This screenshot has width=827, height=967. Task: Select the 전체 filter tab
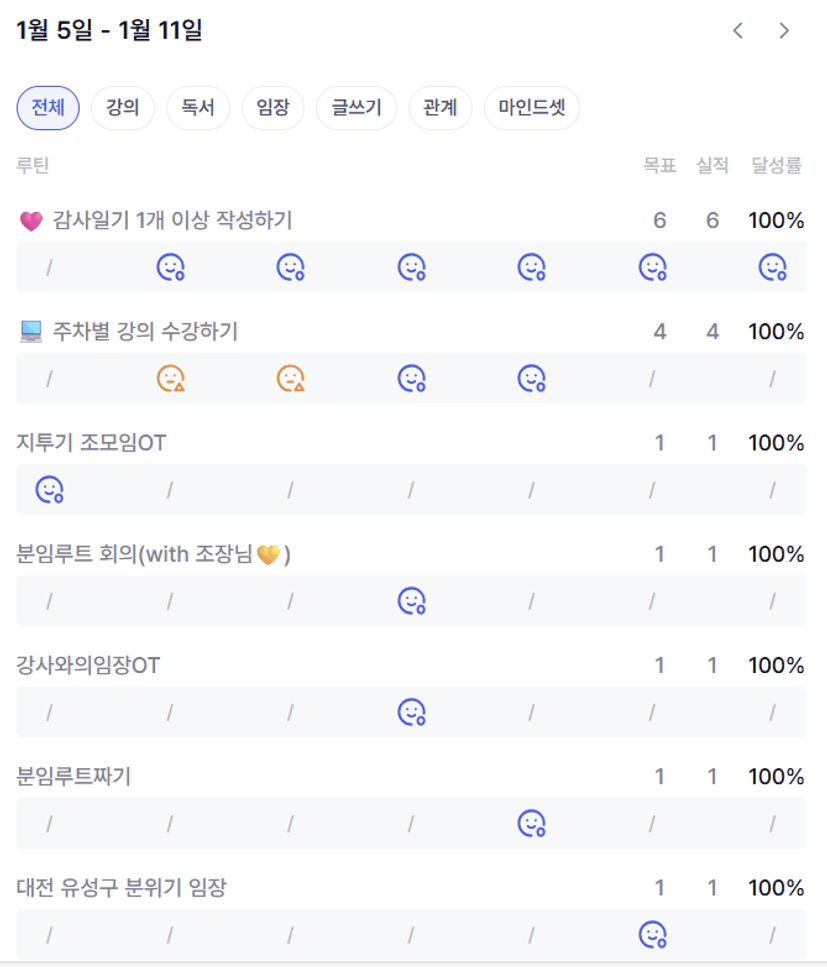coord(48,108)
